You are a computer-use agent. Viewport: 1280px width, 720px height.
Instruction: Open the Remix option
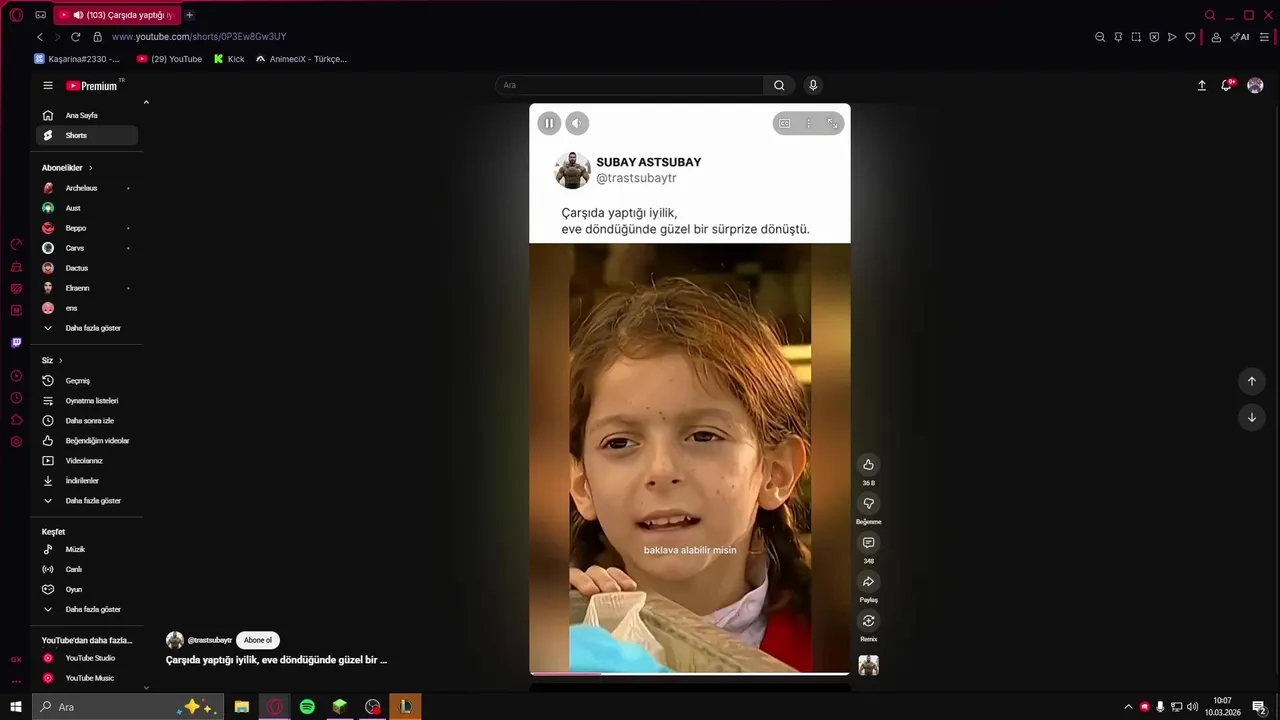[868, 620]
